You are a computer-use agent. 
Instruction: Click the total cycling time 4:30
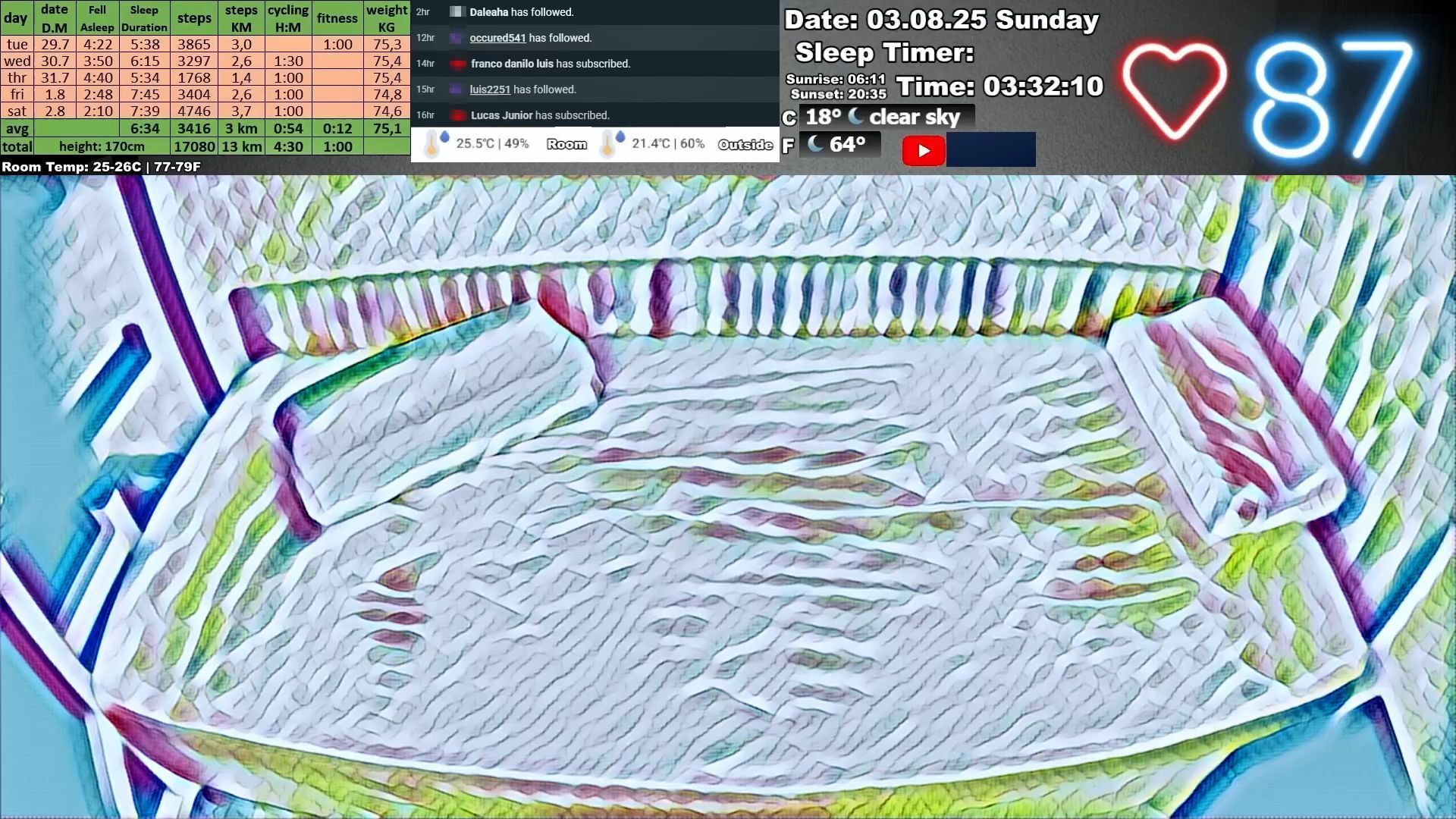coord(288,146)
